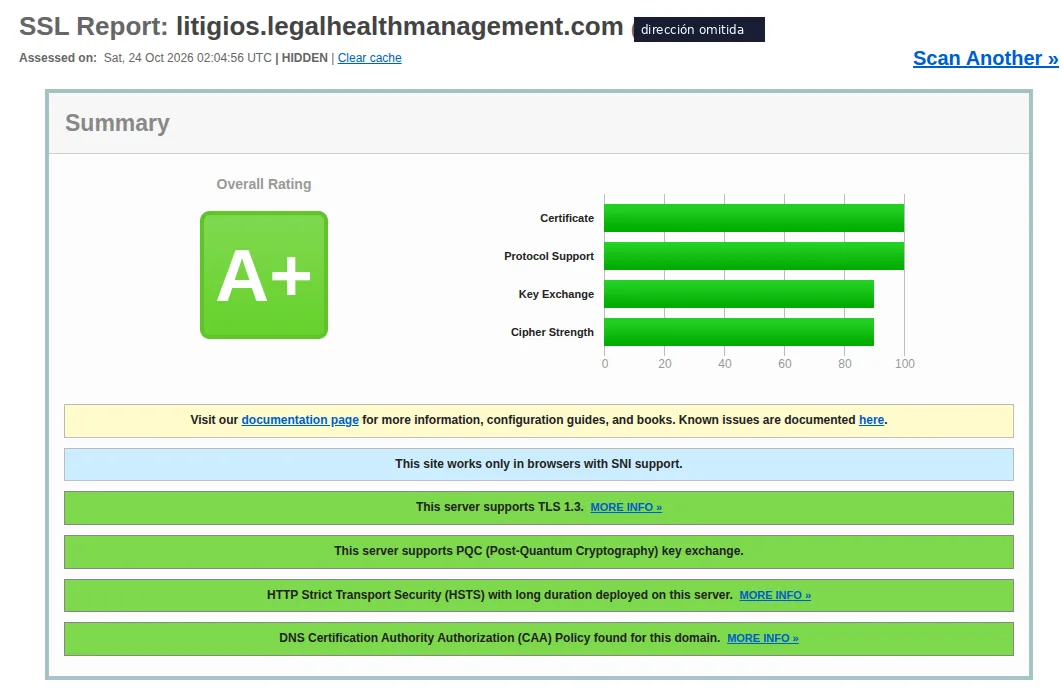The height and width of the screenshot is (692, 1064).
Task: Click the Certificate score bar
Action: coord(754,218)
